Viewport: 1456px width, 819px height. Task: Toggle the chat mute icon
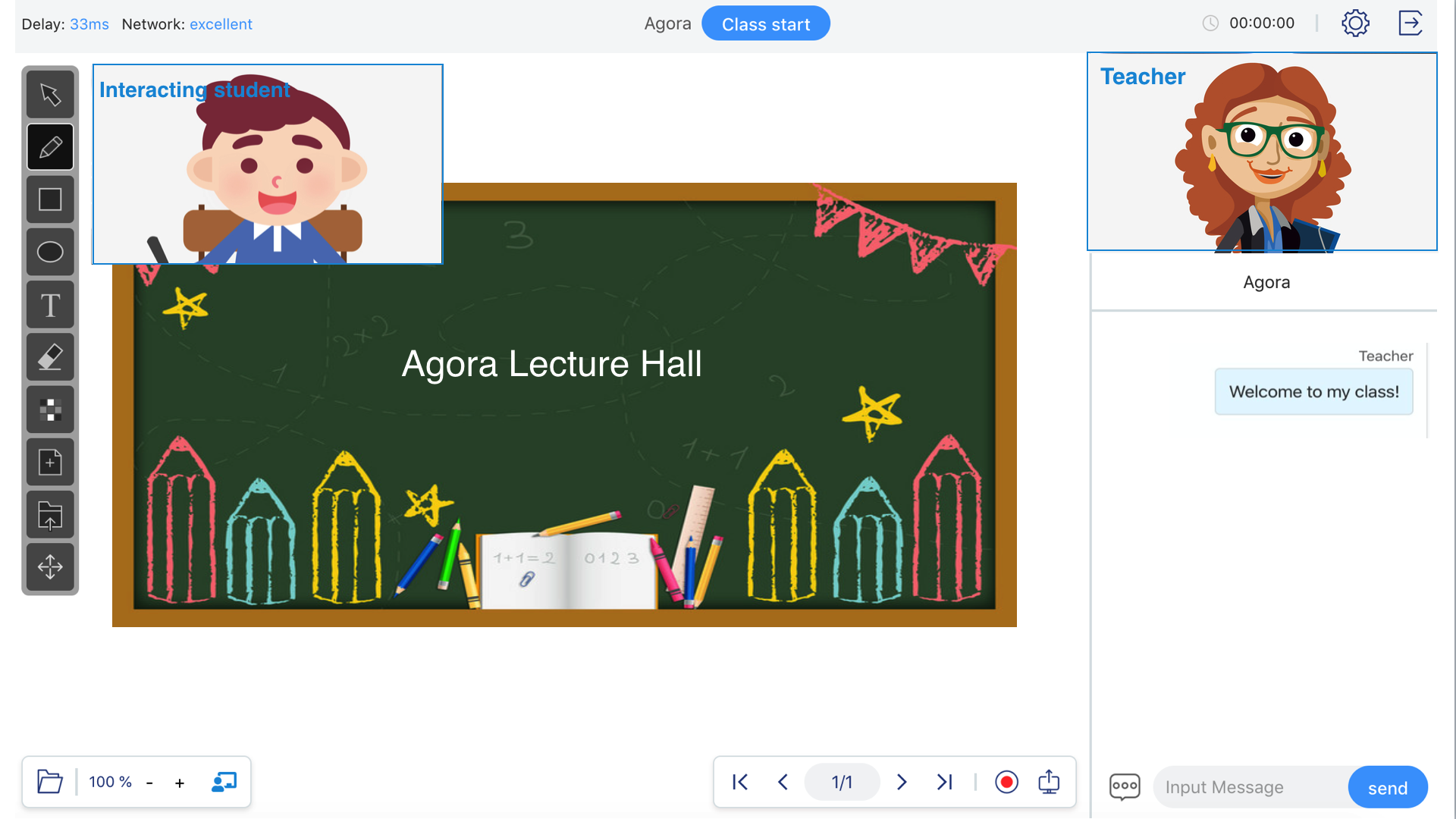coord(1125,786)
